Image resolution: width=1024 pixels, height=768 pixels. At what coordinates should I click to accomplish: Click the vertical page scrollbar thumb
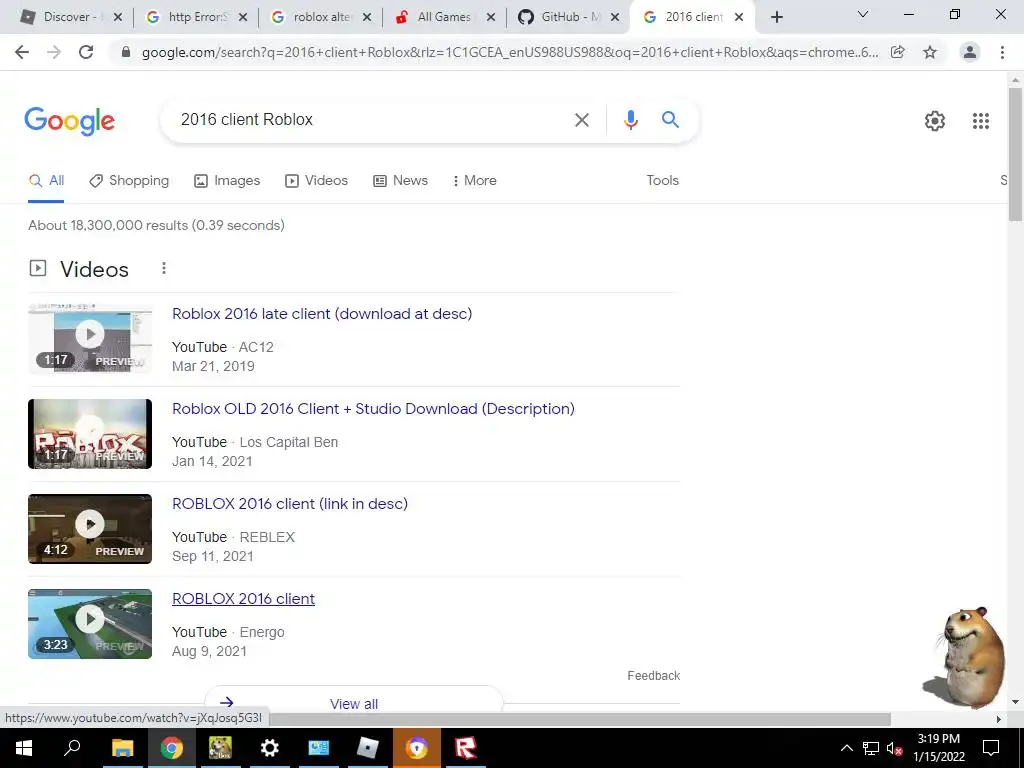pyautogui.click(x=1015, y=153)
